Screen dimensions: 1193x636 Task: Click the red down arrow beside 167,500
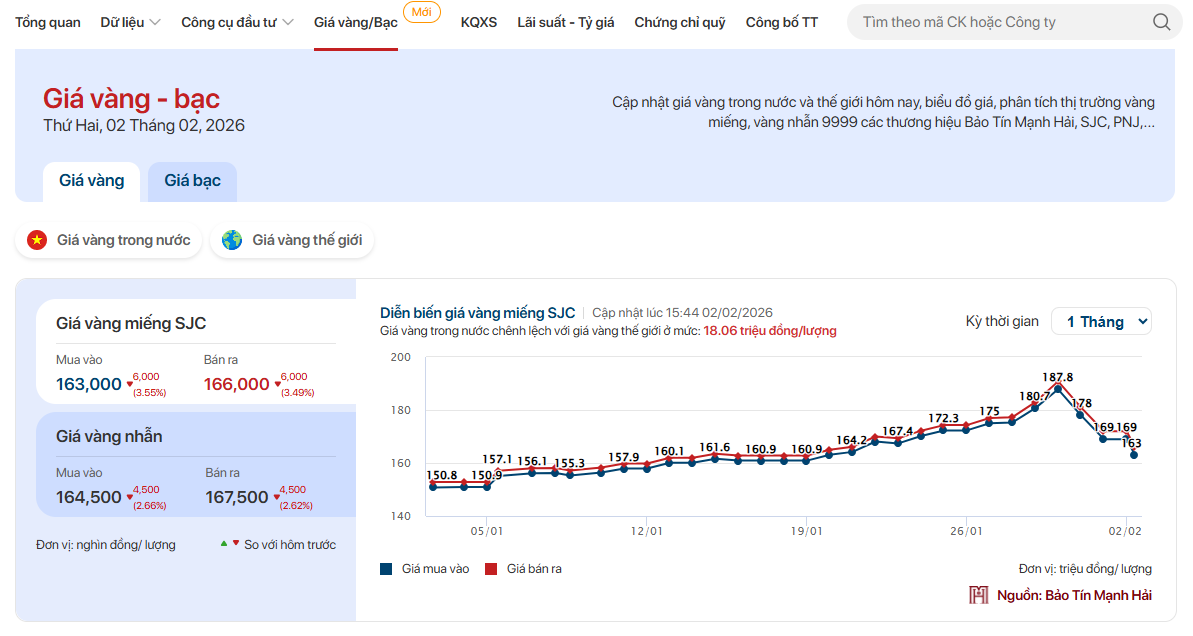point(277,497)
